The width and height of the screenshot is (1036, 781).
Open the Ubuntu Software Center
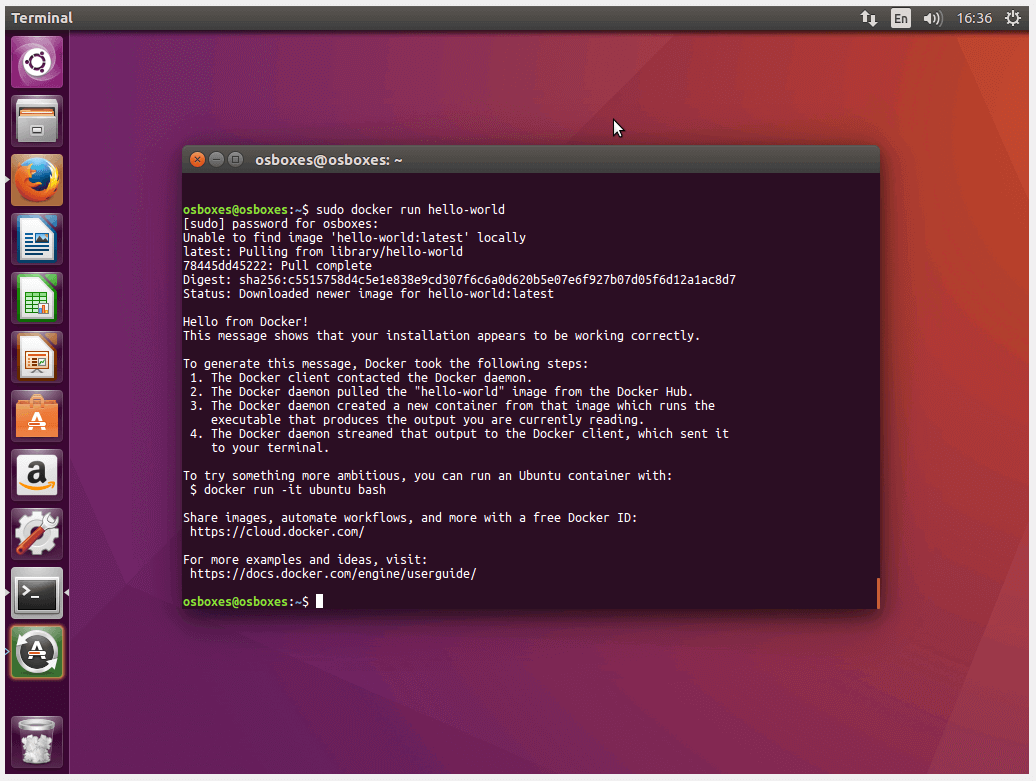point(36,415)
